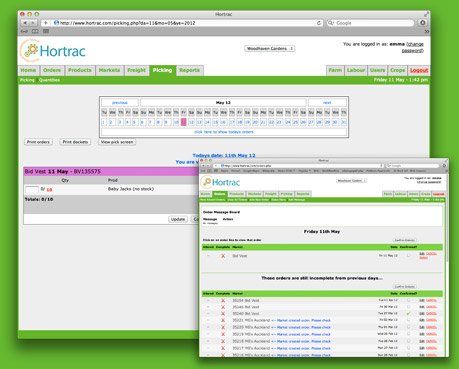Switch to the Products tab

(80, 70)
